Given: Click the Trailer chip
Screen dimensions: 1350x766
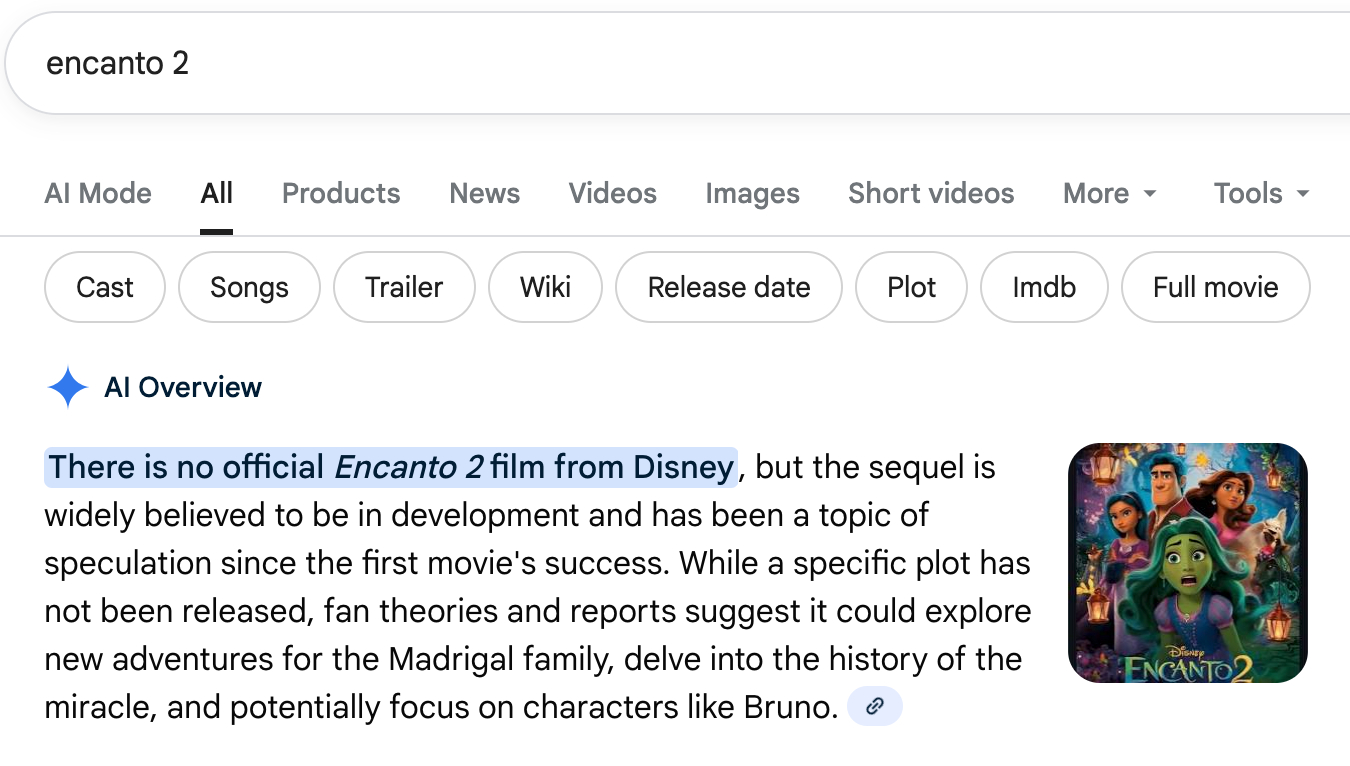Looking at the screenshot, I should coord(404,287).
